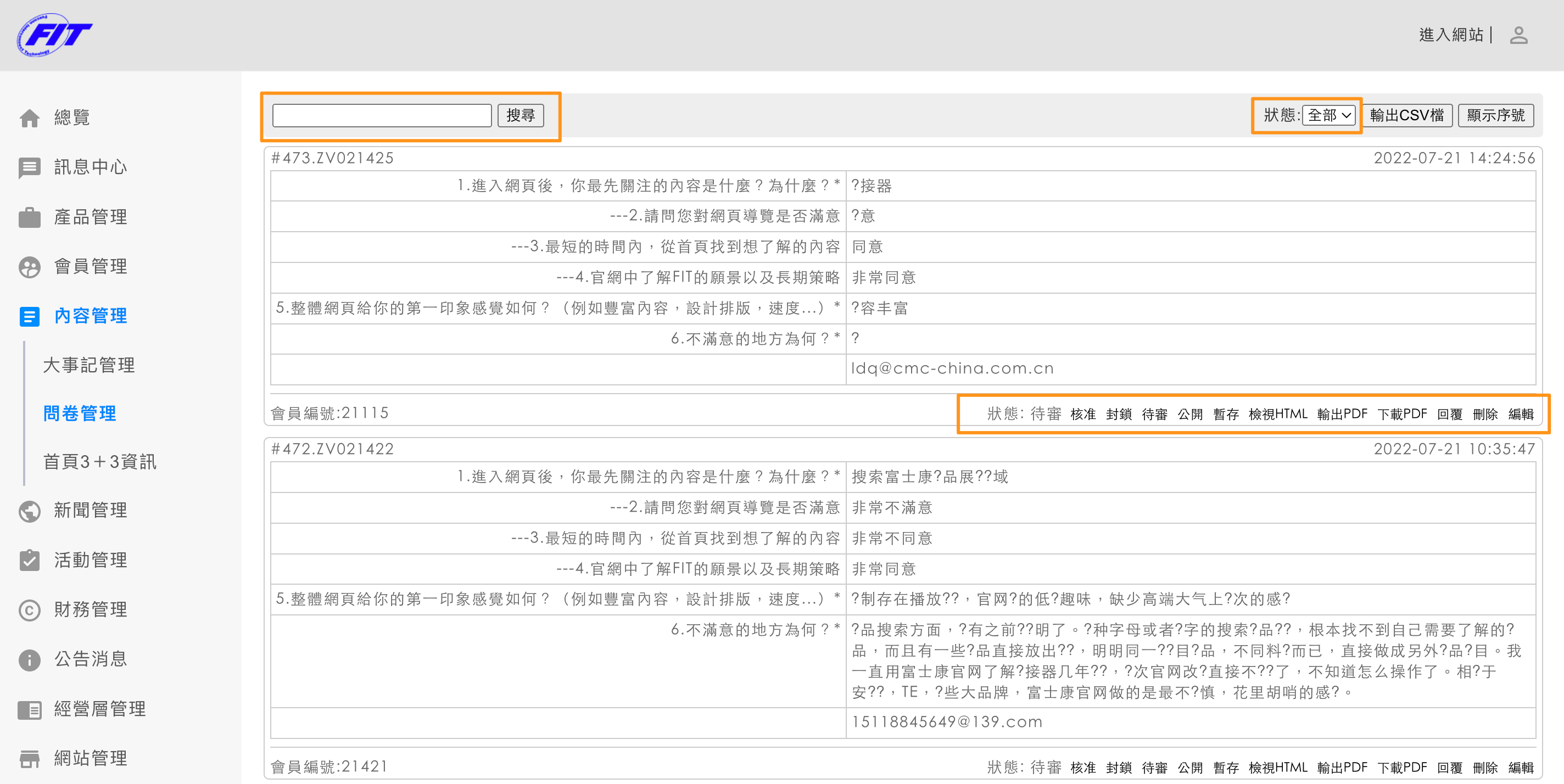Click 進入網站 link

click(x=1451, y=35)
